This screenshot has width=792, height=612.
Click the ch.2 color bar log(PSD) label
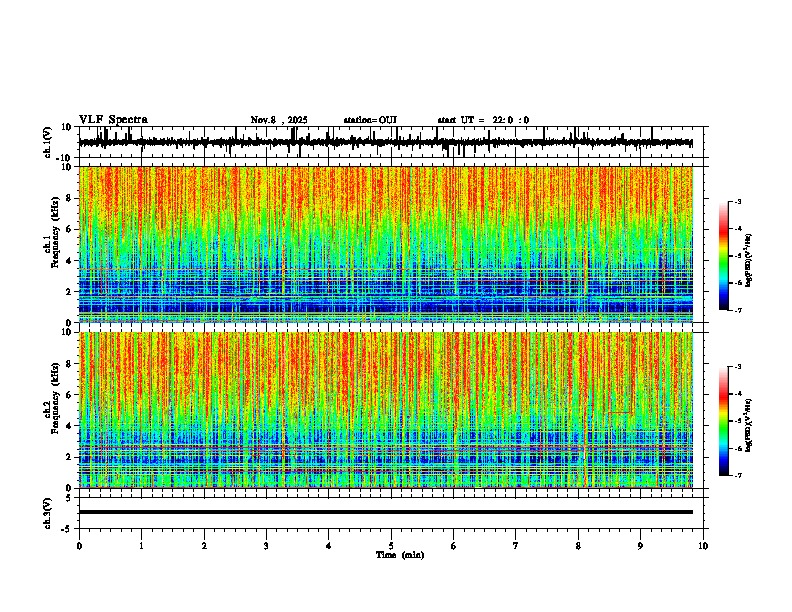click(x=748, y=425)
